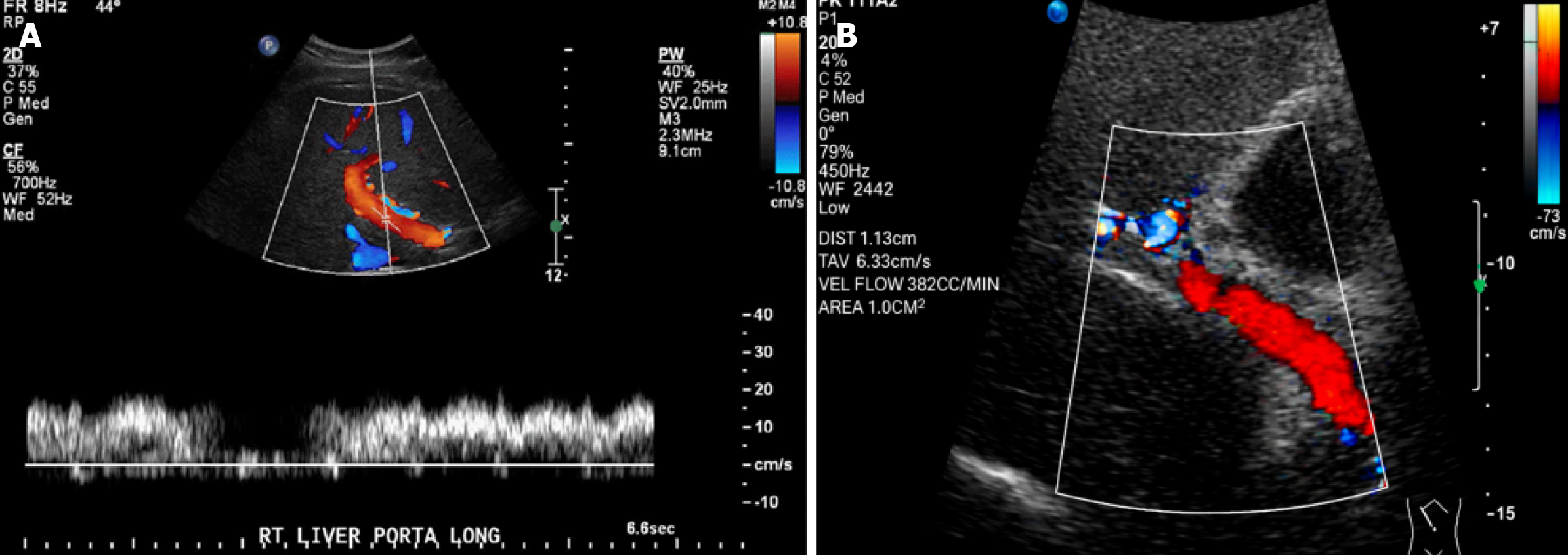Screen dimensions: 1568x555
Task: Open the PW Doppler settings header
Action: (671, 55)
